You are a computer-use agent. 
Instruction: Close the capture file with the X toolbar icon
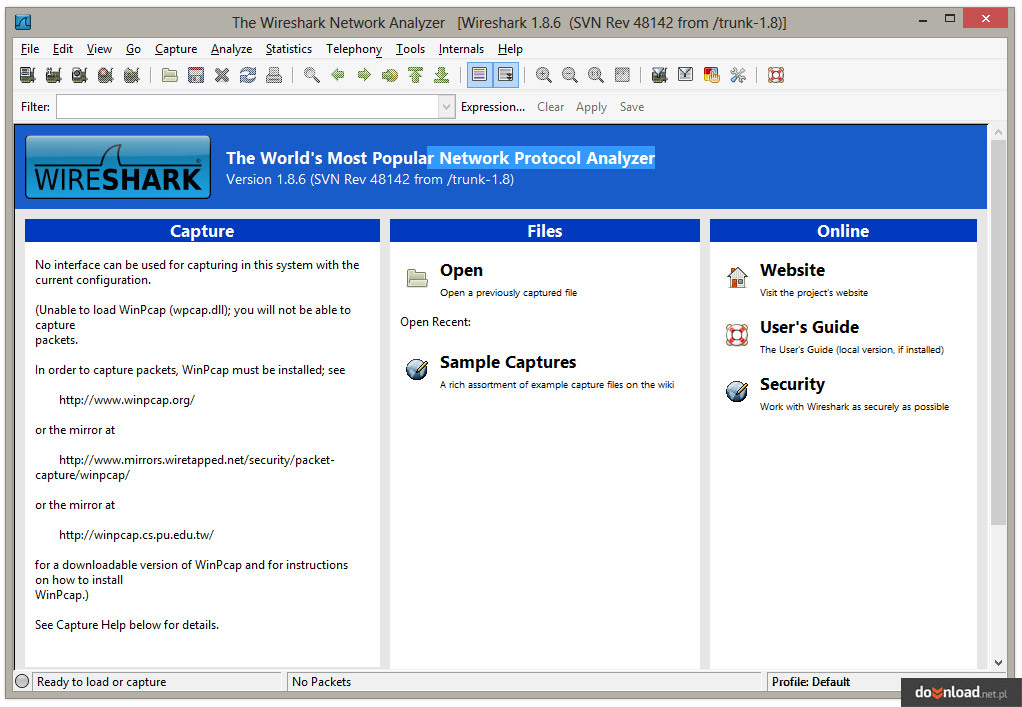pyautogui.click(x=222, y=75)
